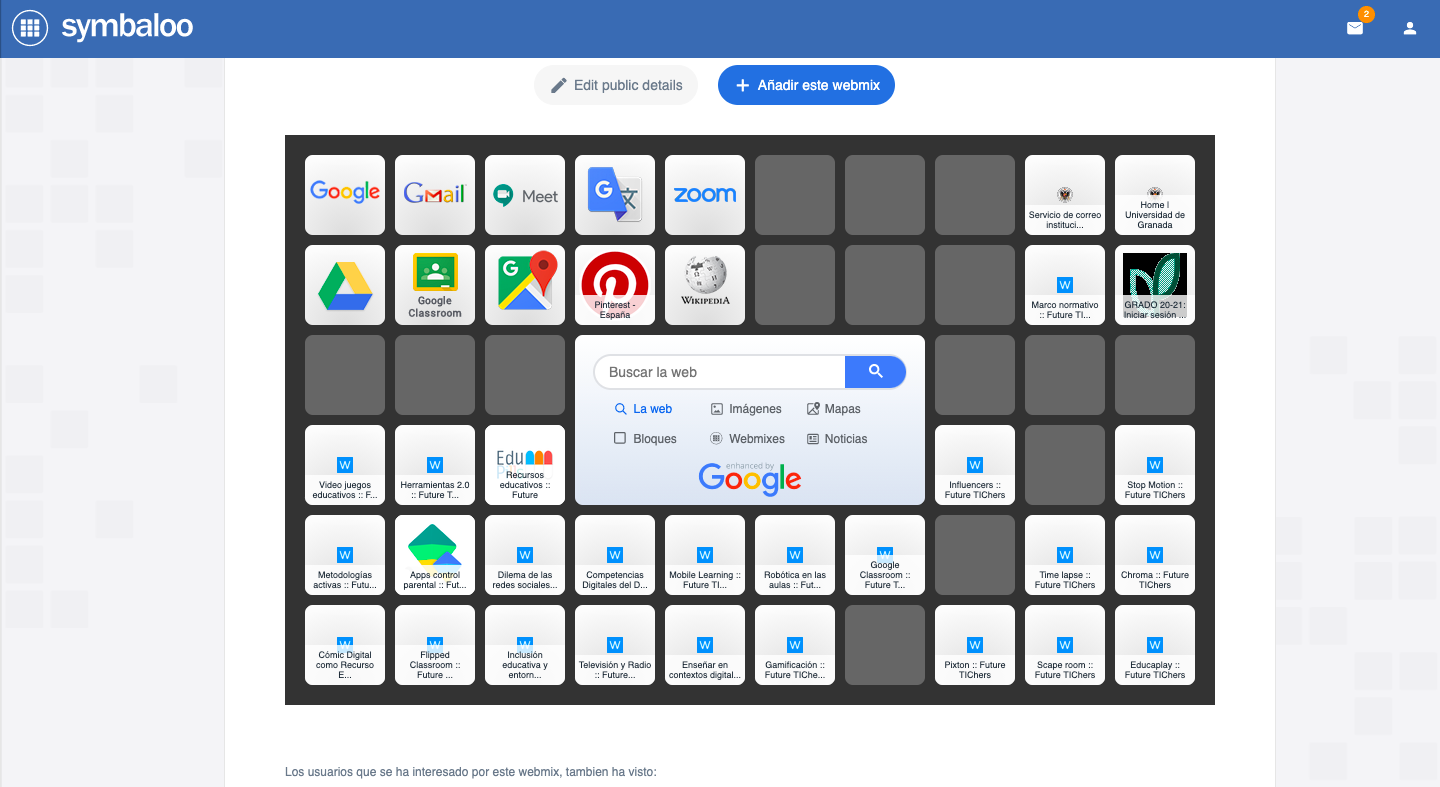Click the Buscar la web input field
The height and width of the screenshot is (787, 1440).
point(720,372)
